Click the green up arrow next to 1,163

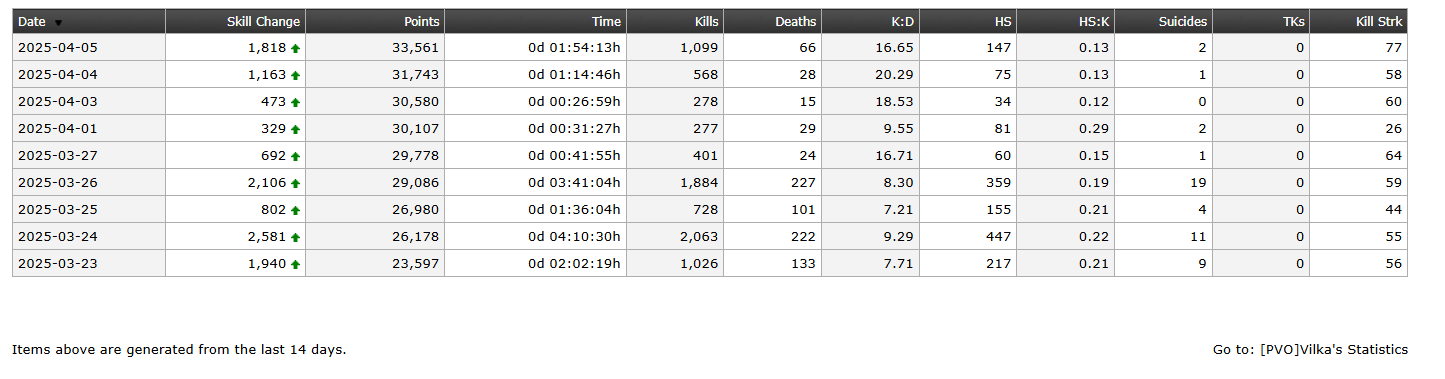coord(296,75)
